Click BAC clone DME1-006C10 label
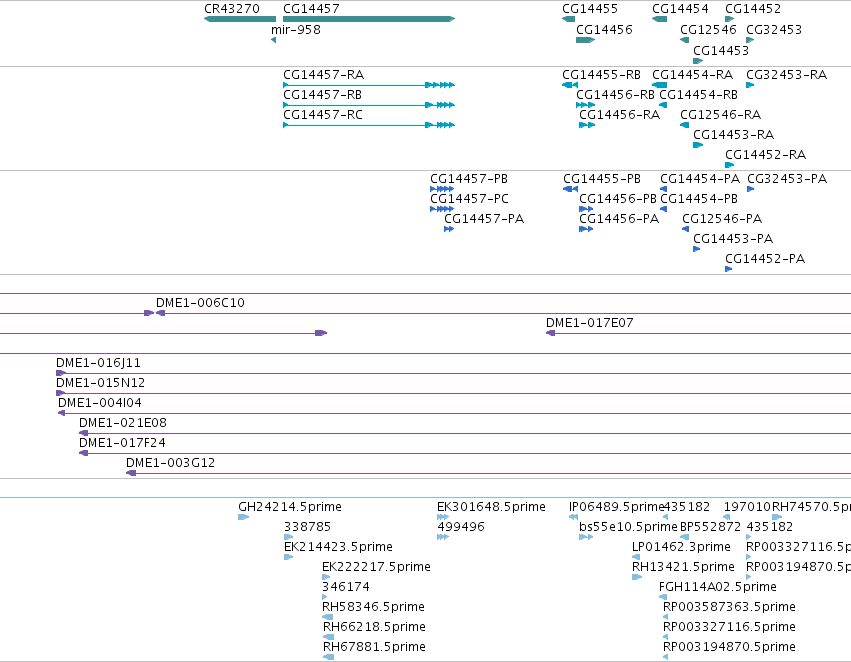The image size is (851, 662). 200,303
